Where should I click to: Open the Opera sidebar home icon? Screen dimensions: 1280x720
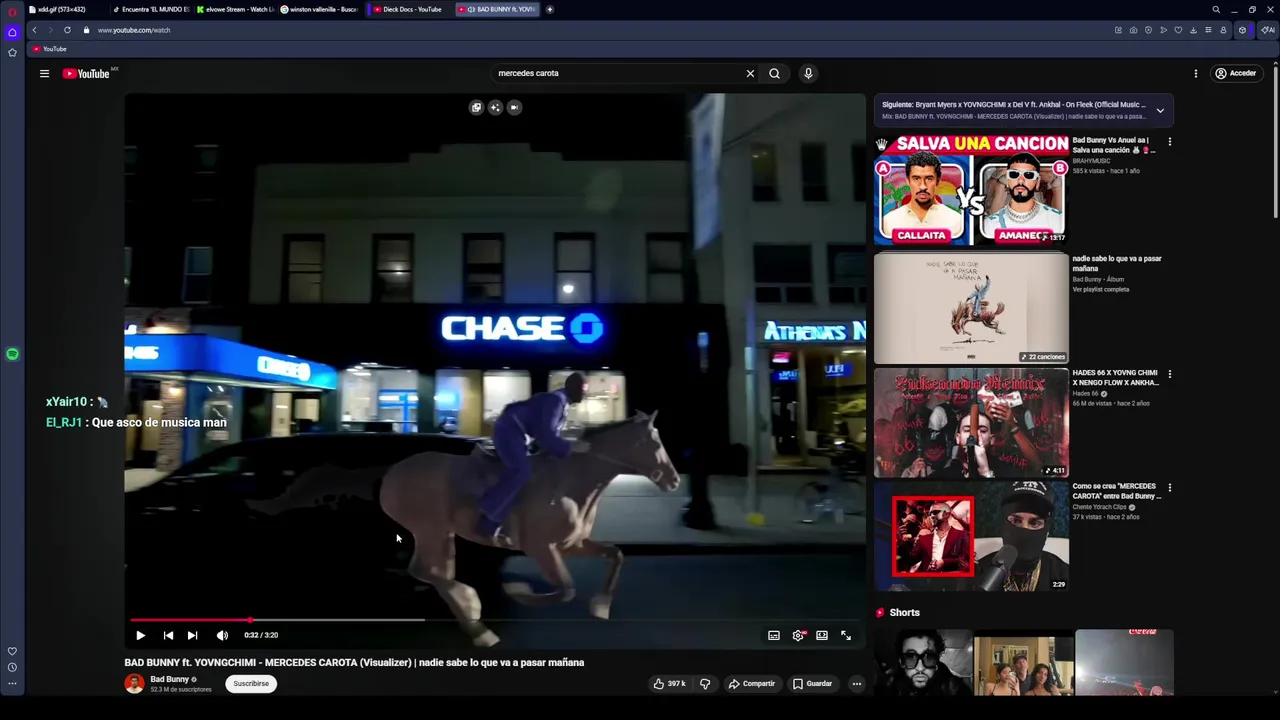point(12,32)
